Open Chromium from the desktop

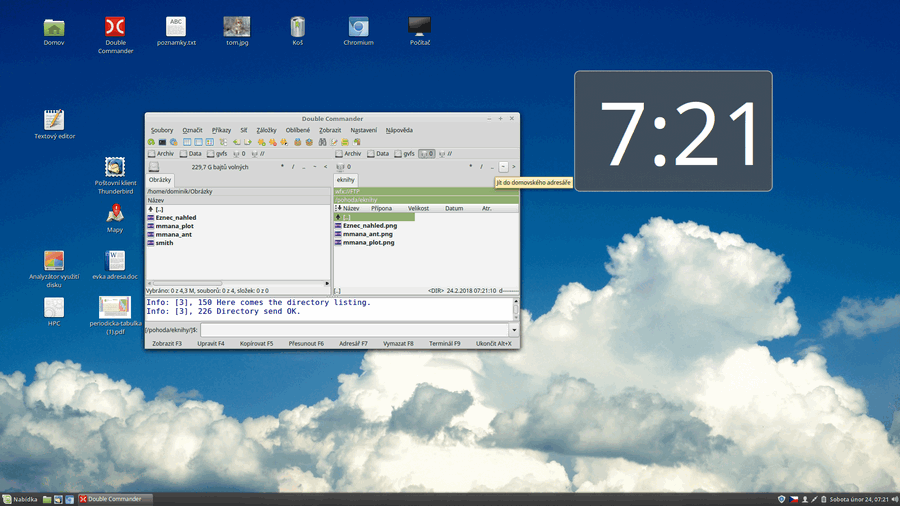358,27
